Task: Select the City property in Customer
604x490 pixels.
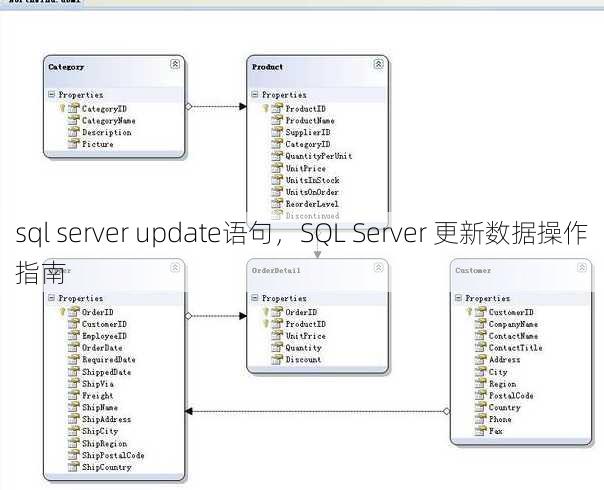Action: [498, 372]
